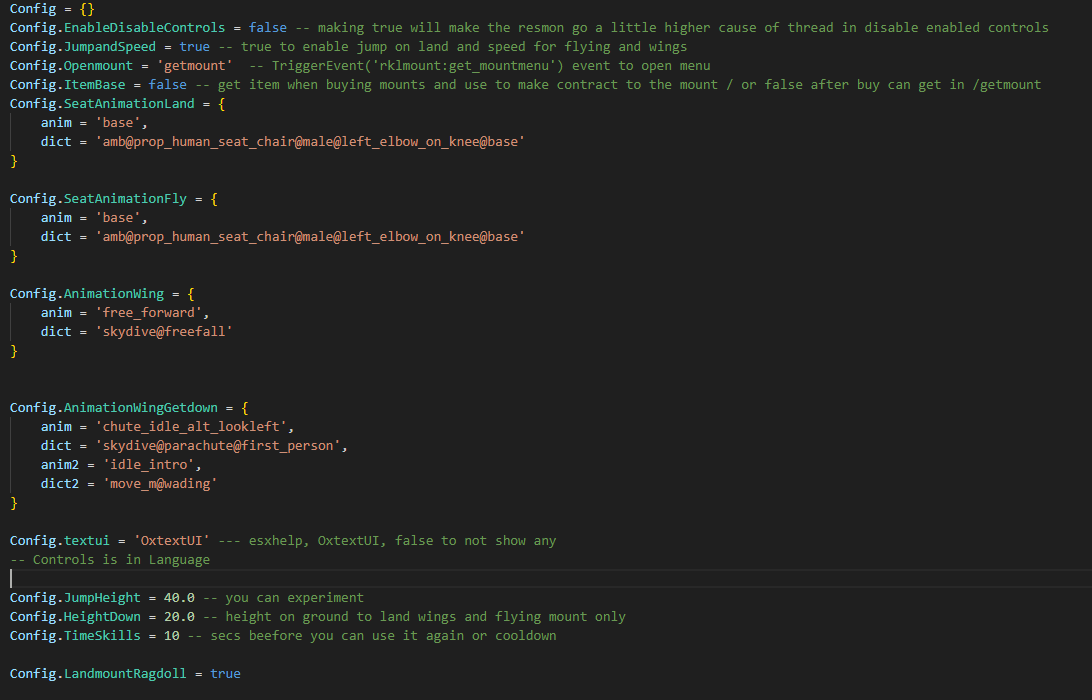Screen dimensions: 1092x700
Task: Select the 'true' value of LandmountRagdoll
Action: 225,674
